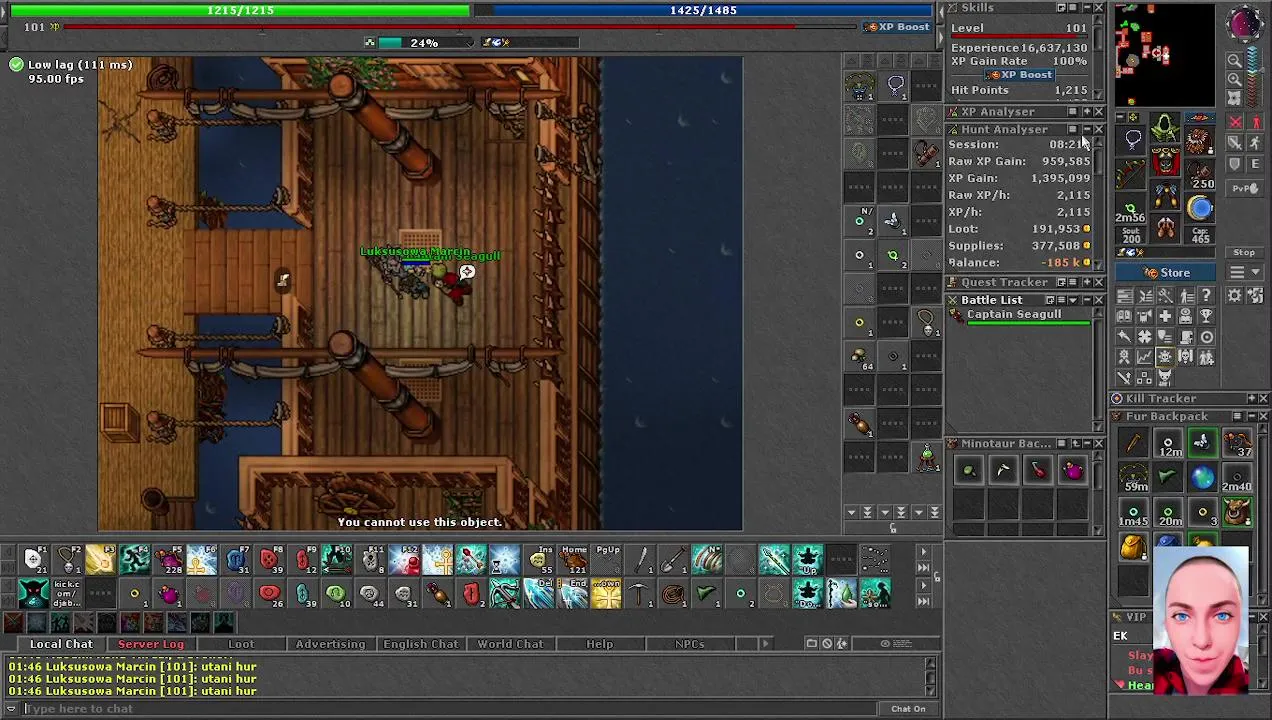Open the World Chat tab
The height and width of the screenshot is (720, 1272).
510,644
